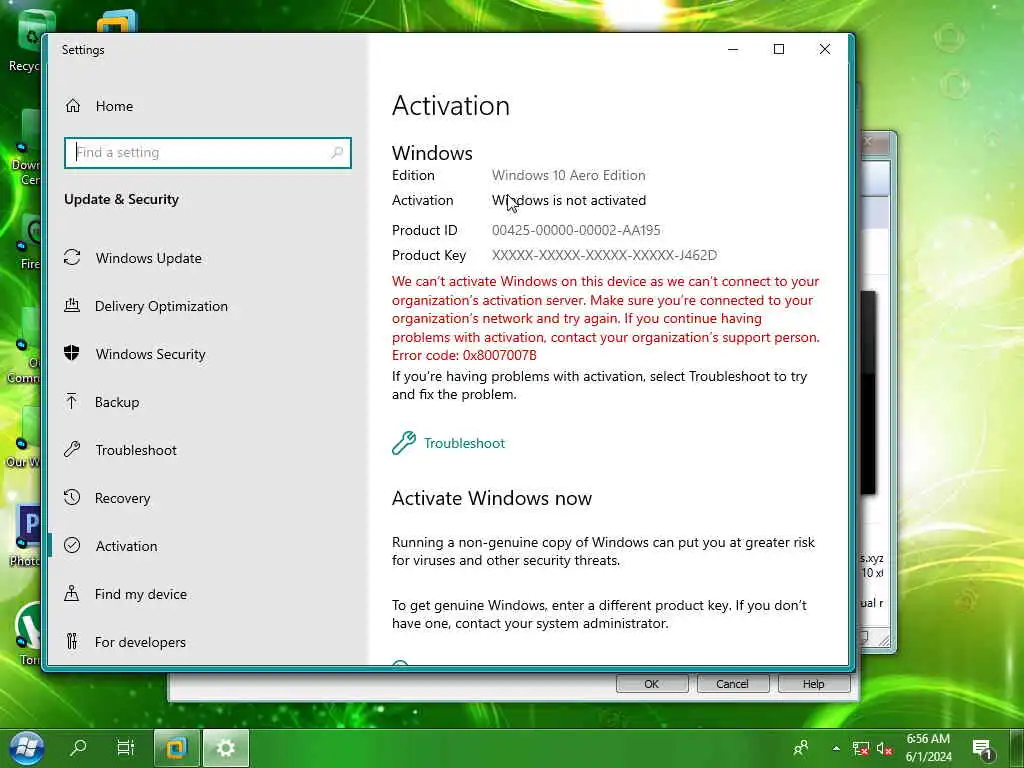Viewport: 1024px width, 768px height.
Task: Click OK in the background dialog
Action: pos(652,684)
